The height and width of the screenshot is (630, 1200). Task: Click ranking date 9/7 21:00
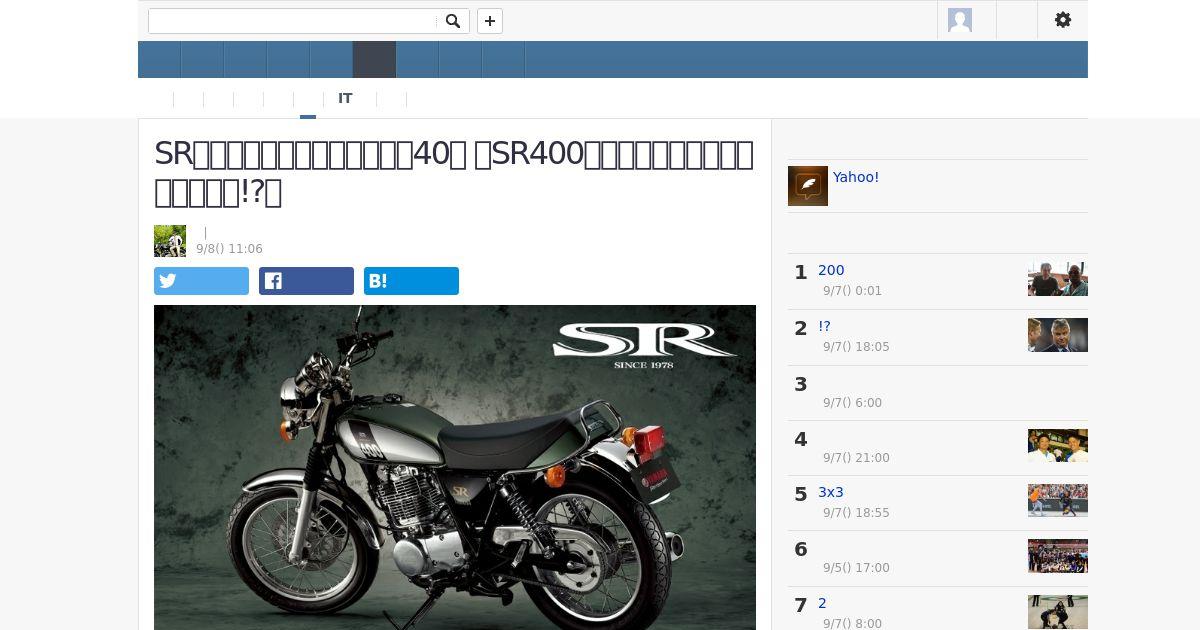856,458
